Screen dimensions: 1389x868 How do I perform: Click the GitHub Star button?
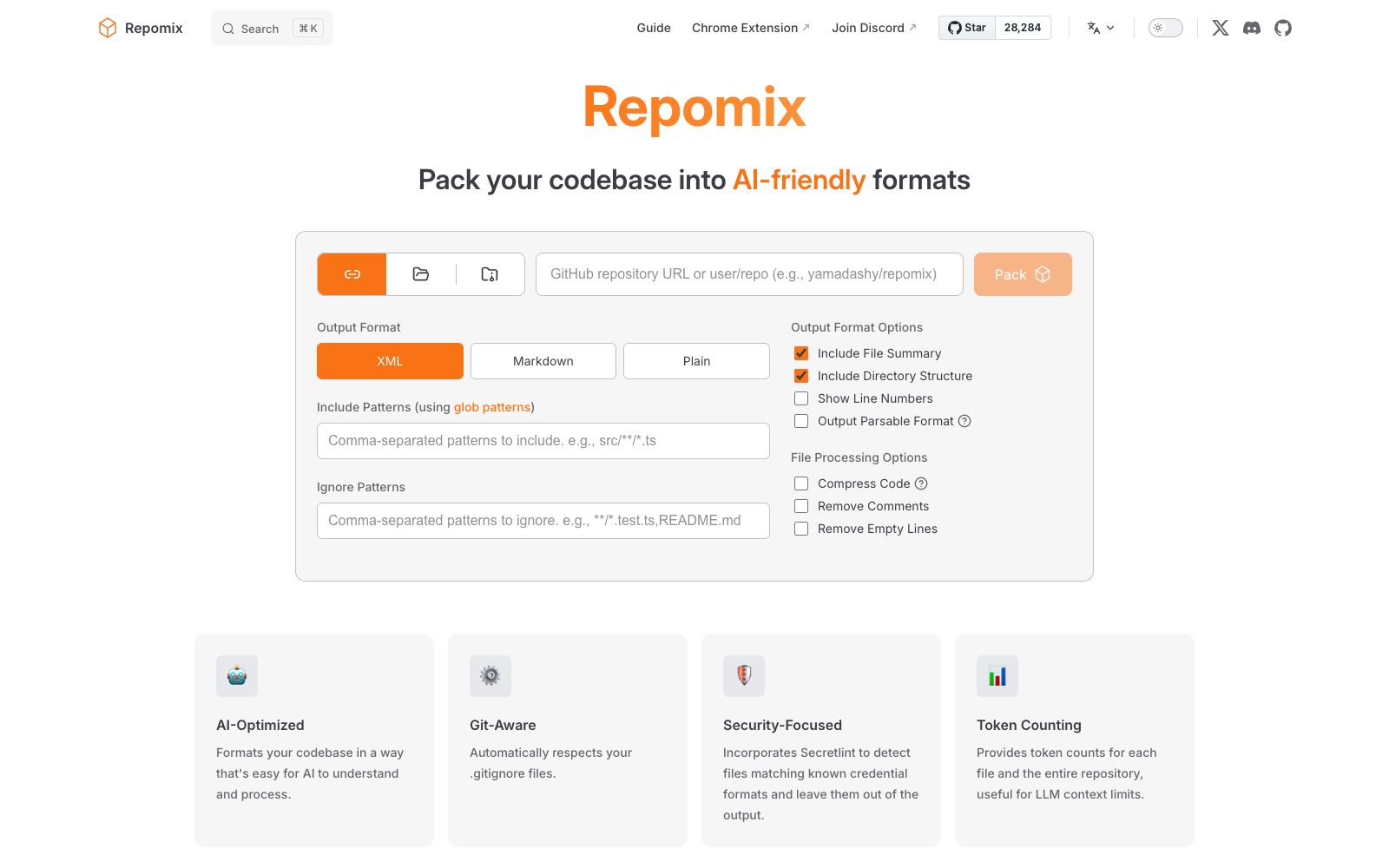coord(967,28)
